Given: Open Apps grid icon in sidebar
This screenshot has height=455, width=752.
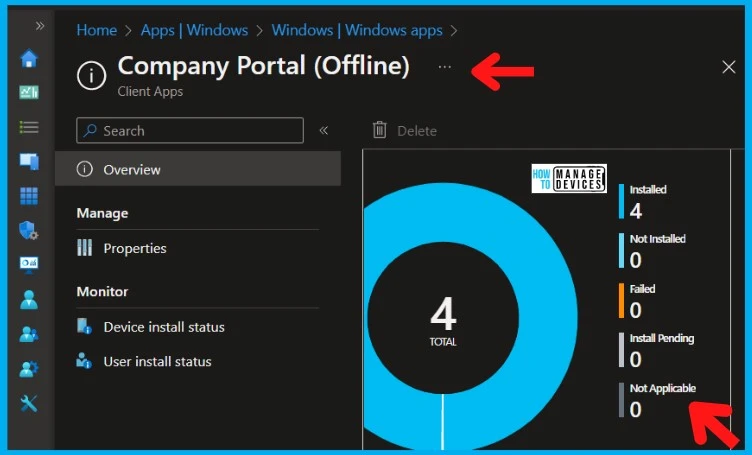Looking at the screenshot, I should pos(29,196).
